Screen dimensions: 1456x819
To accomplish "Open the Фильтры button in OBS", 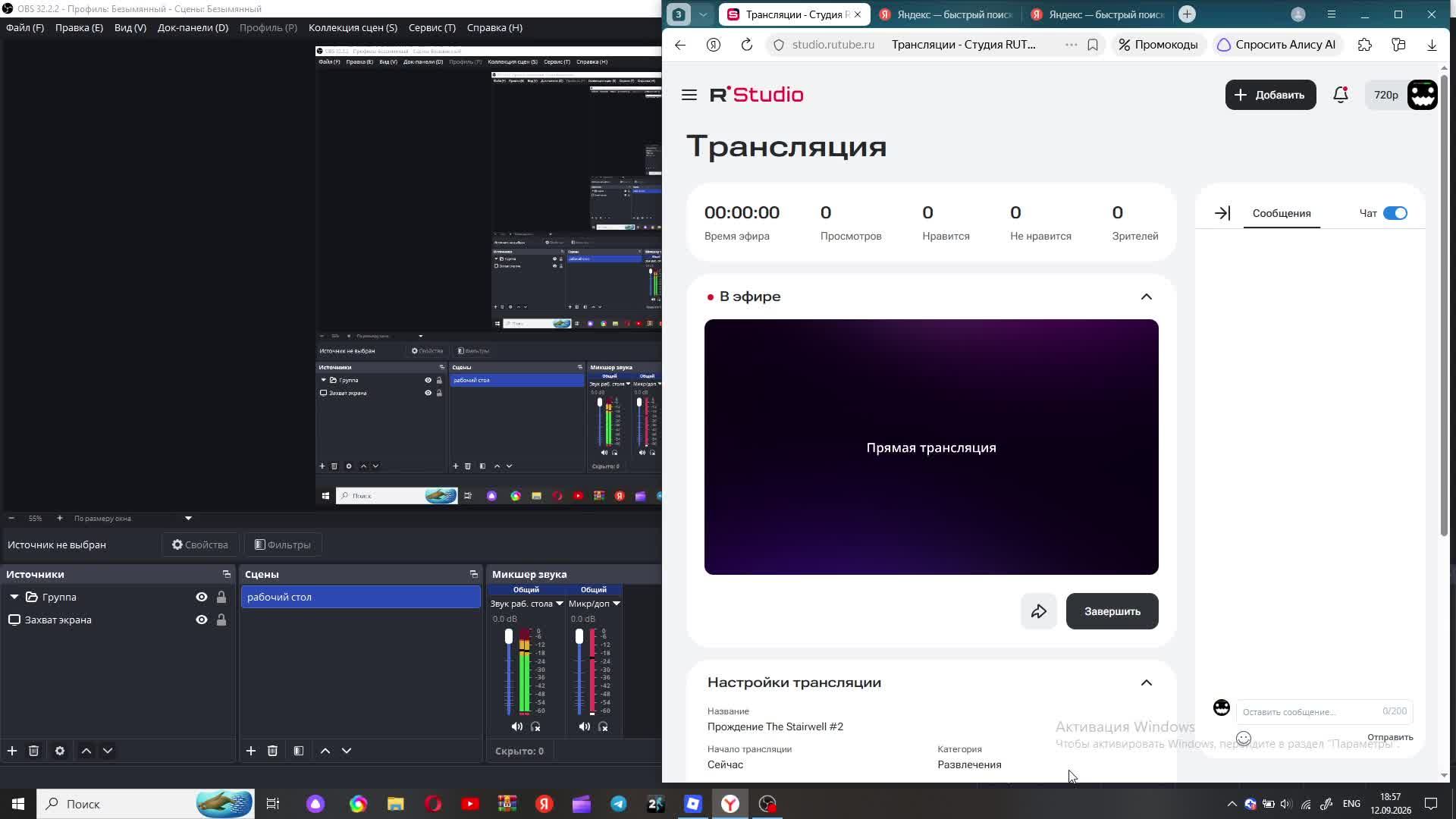I will tap(283, 544).
